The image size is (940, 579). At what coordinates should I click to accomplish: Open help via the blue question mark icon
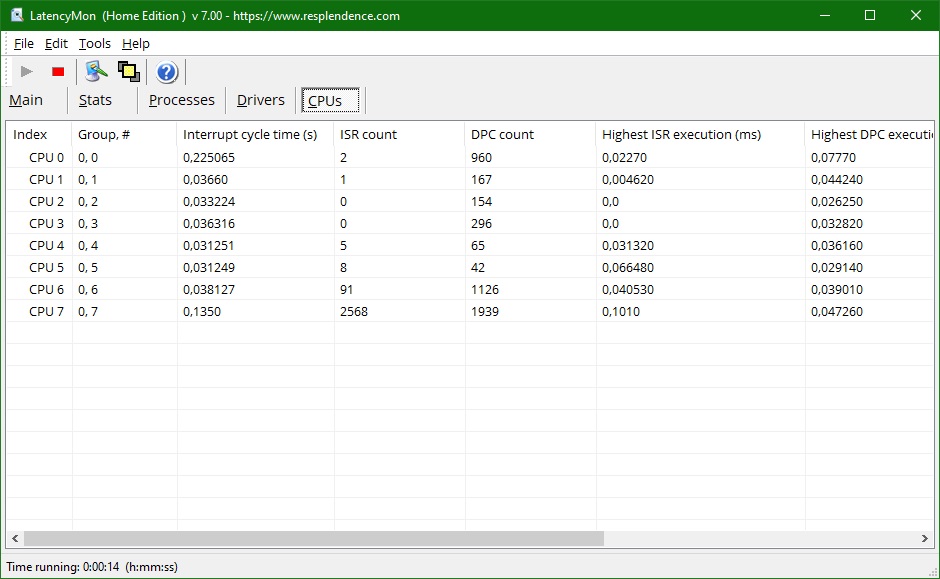(x=167, y=72)
